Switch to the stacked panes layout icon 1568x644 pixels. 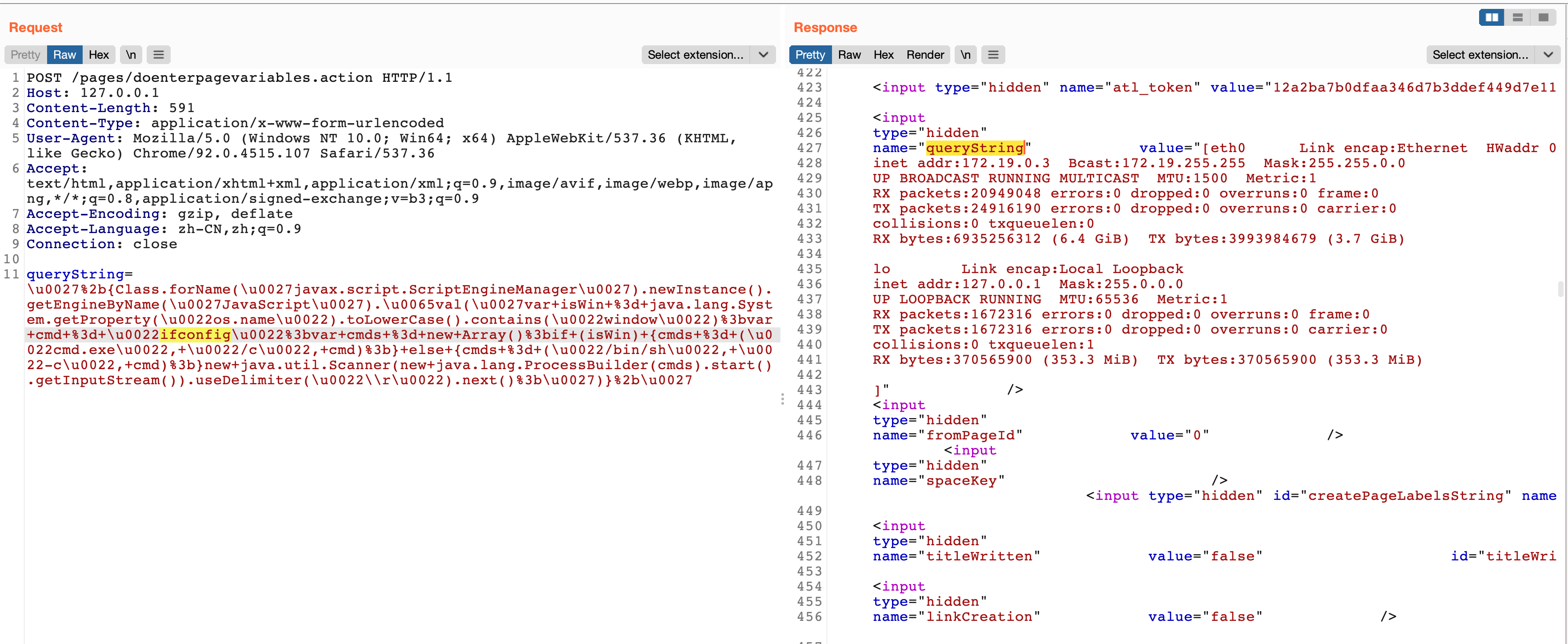click(x=1517, y=18)
